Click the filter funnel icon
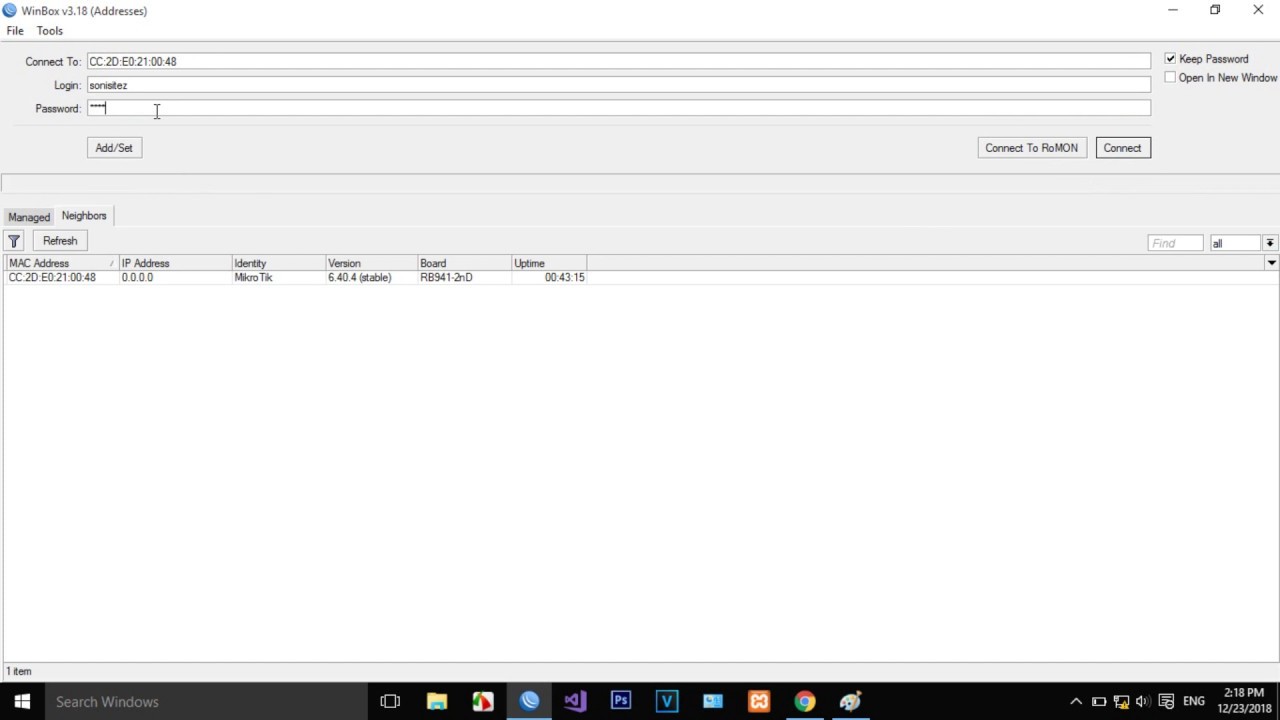Viewport: 1280px width, 720px height. coord(14,241)
